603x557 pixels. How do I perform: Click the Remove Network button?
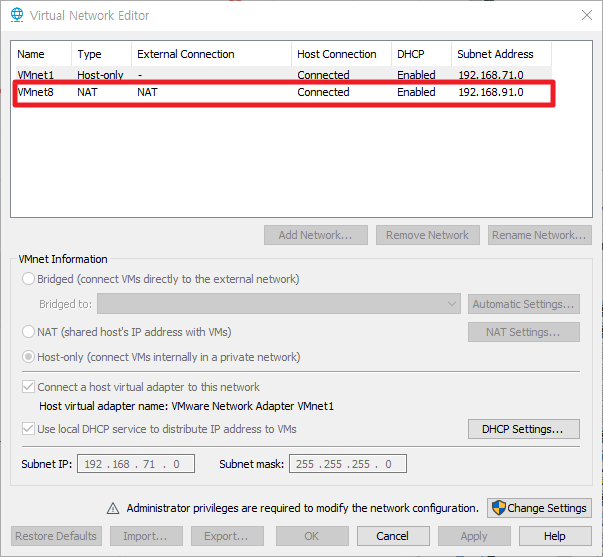tap(428, 235)
